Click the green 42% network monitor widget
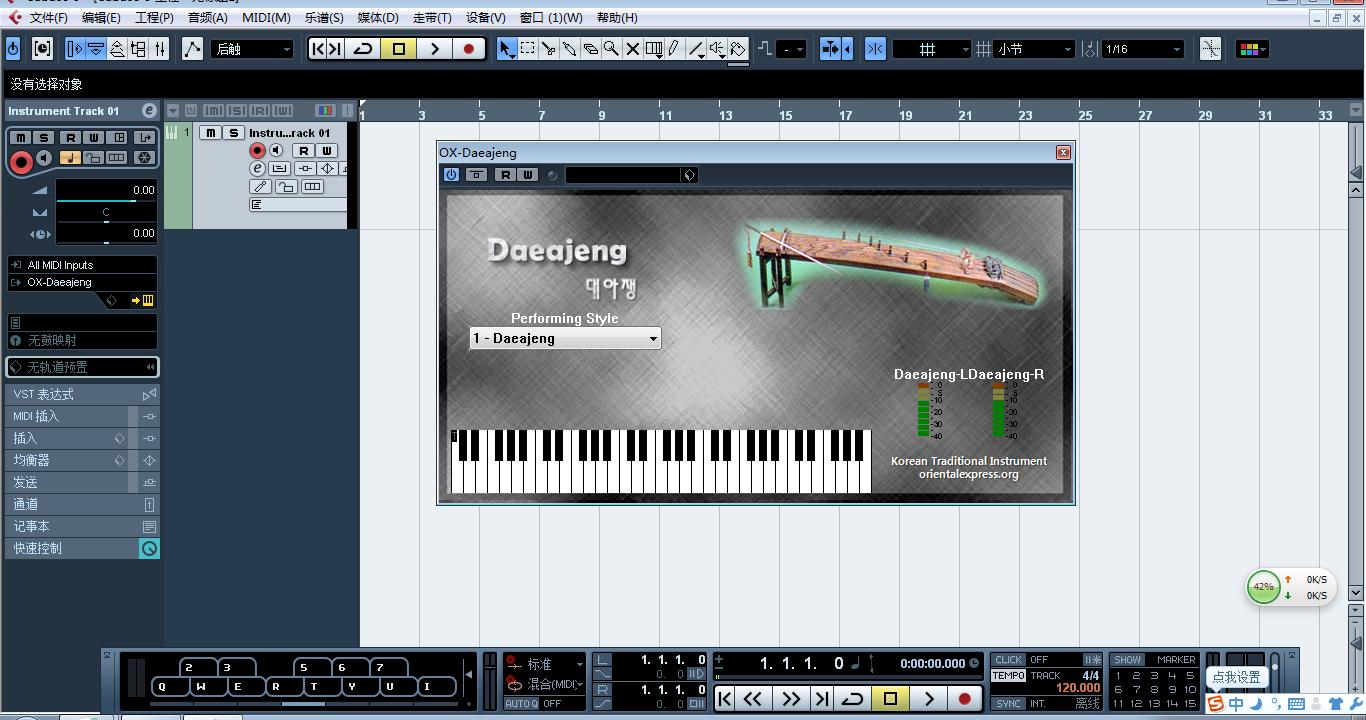This screenshot has height=720, width=1366. 1263,587
